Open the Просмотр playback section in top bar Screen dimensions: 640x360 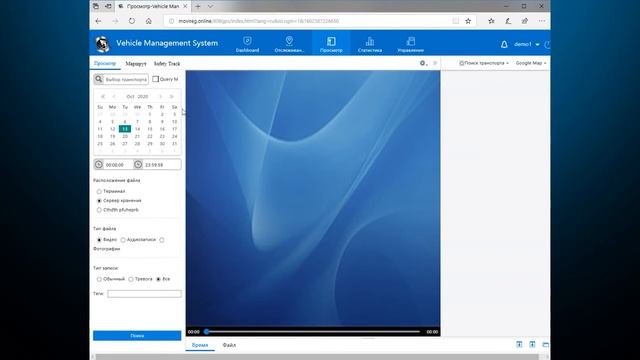331,44
